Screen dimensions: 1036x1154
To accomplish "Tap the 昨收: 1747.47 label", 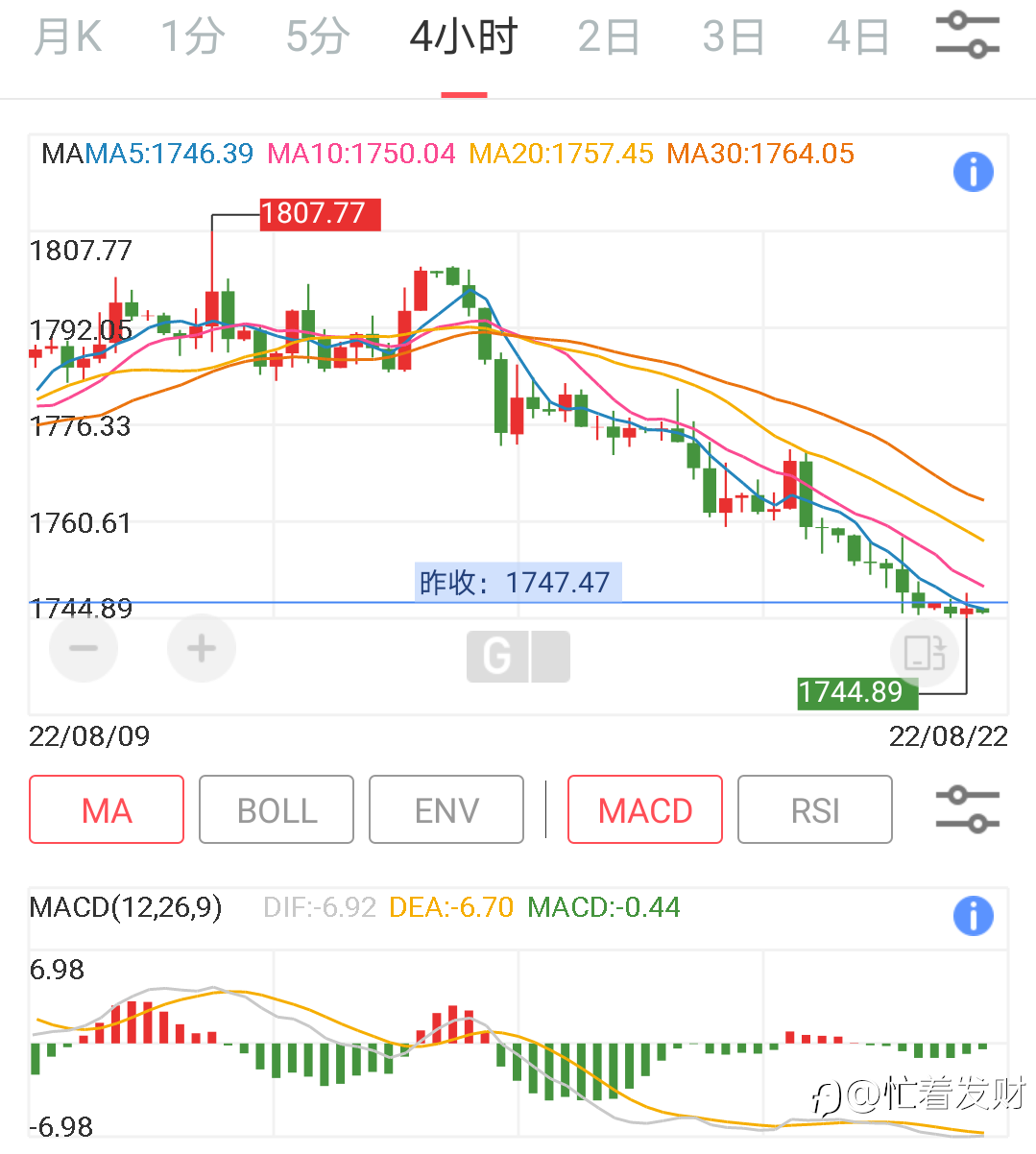I will click(x=518, y=582).
